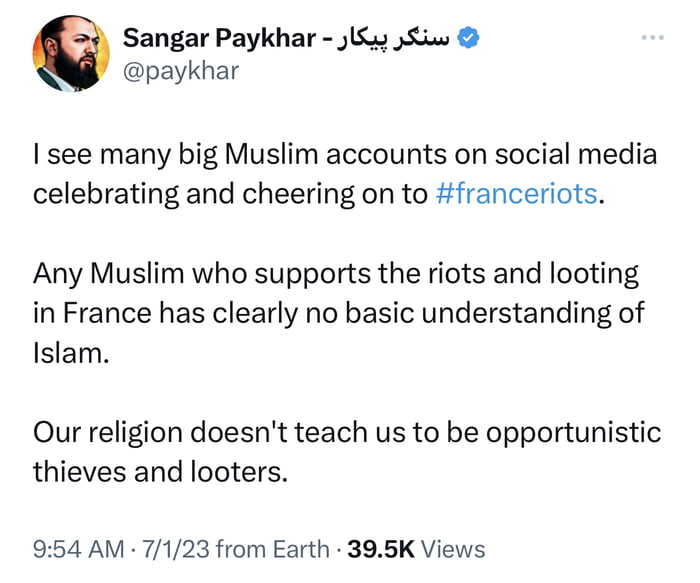Click the paragraph starting 'Any Muslim who supports'
Screen dimensions: 700x583
click(335, 273)
